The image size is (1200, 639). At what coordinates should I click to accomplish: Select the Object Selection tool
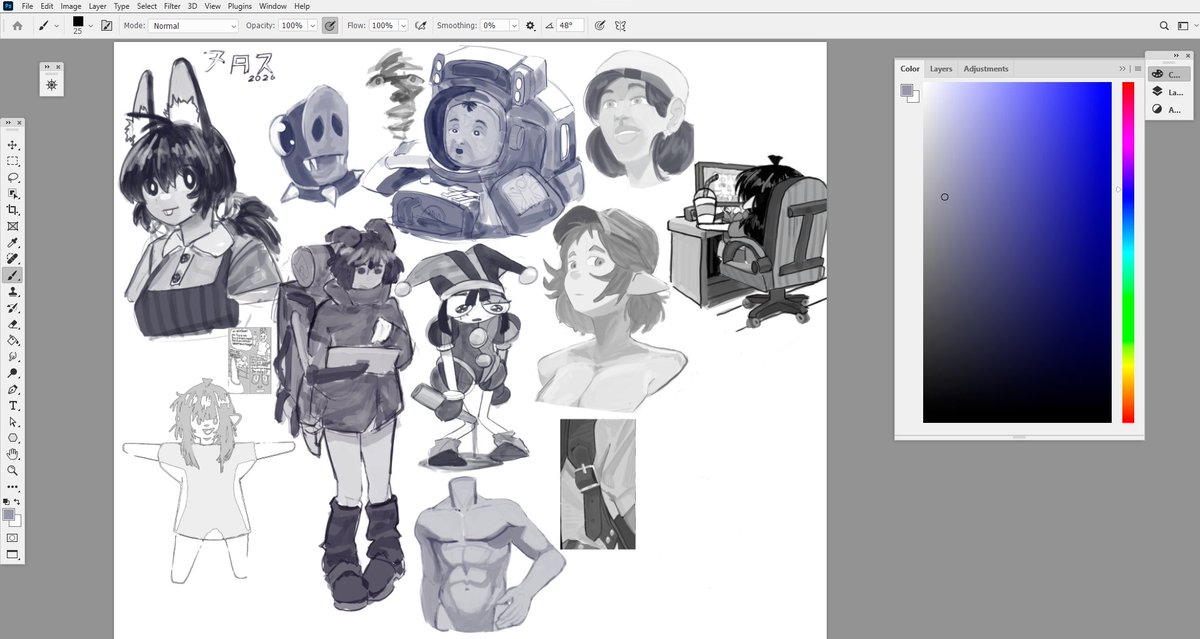click(x=13, y=194)
